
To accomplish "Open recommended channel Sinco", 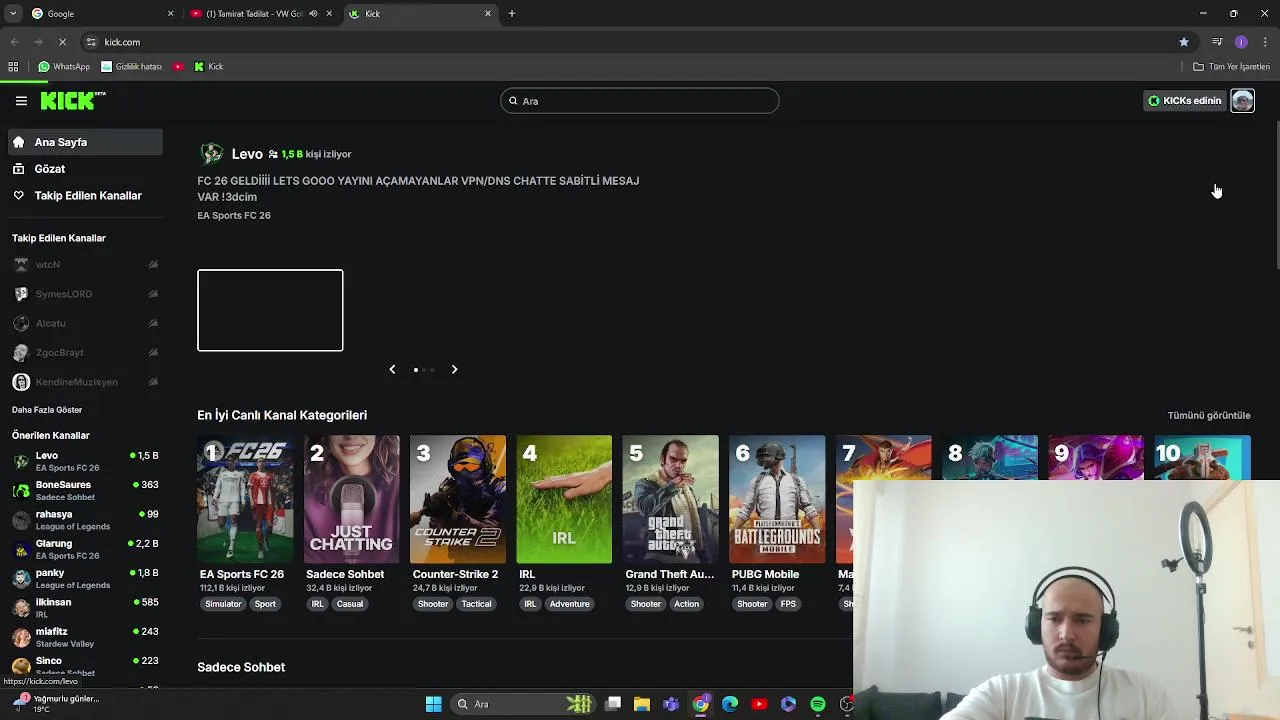I will tap(85, 666).
